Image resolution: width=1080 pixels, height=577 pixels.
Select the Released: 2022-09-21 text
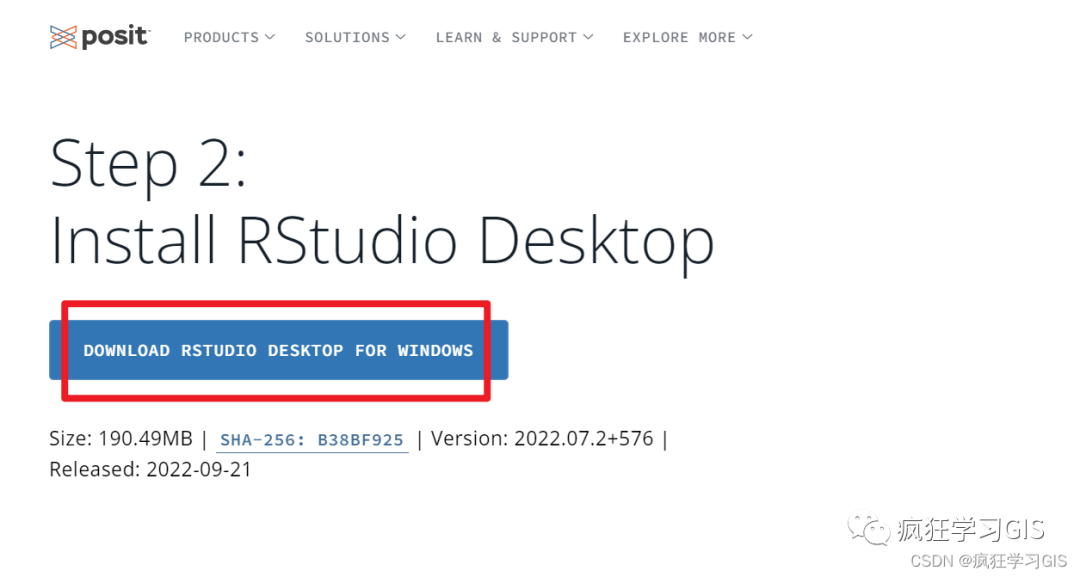click(150, 470)
